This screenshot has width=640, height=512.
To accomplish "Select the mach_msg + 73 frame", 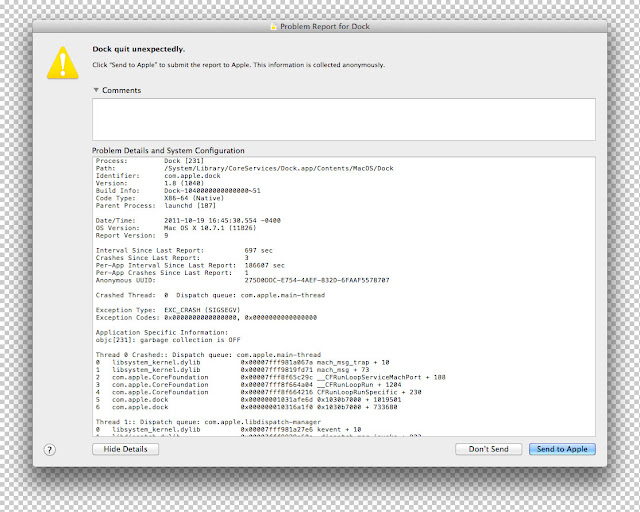I will point(233,370).
